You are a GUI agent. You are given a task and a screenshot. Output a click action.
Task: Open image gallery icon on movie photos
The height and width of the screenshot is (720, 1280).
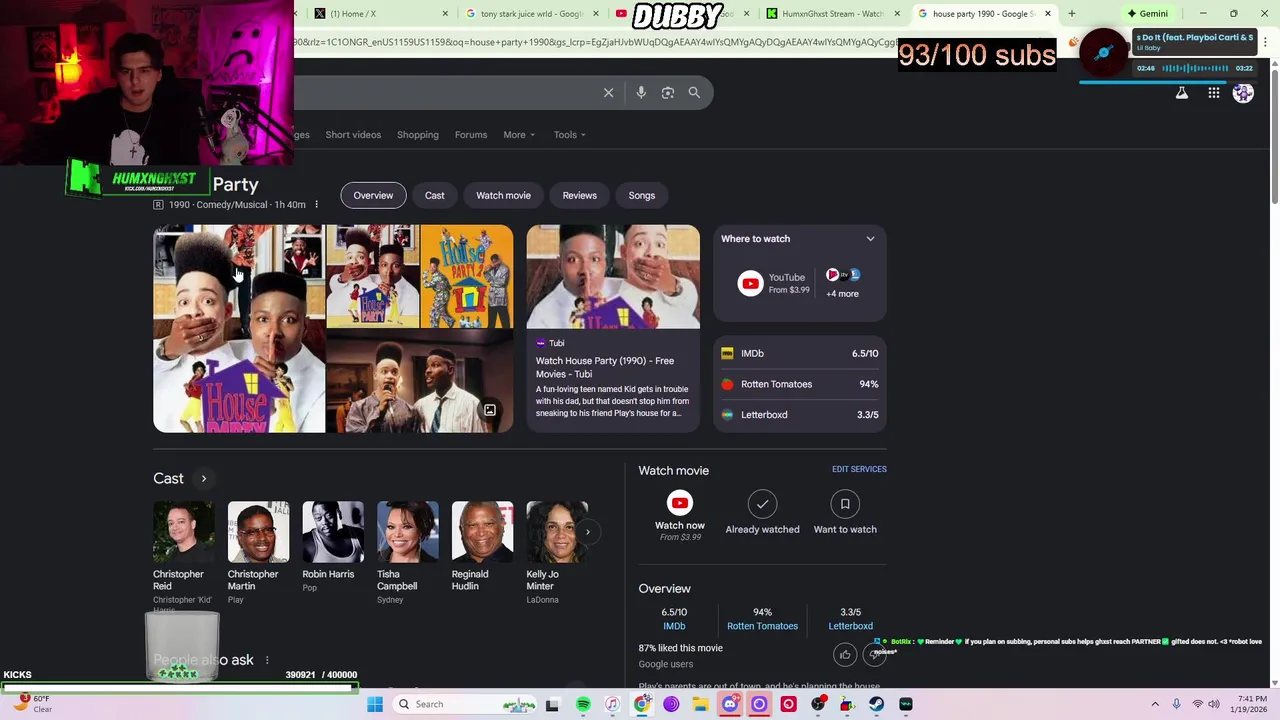(x=490, y=411)
